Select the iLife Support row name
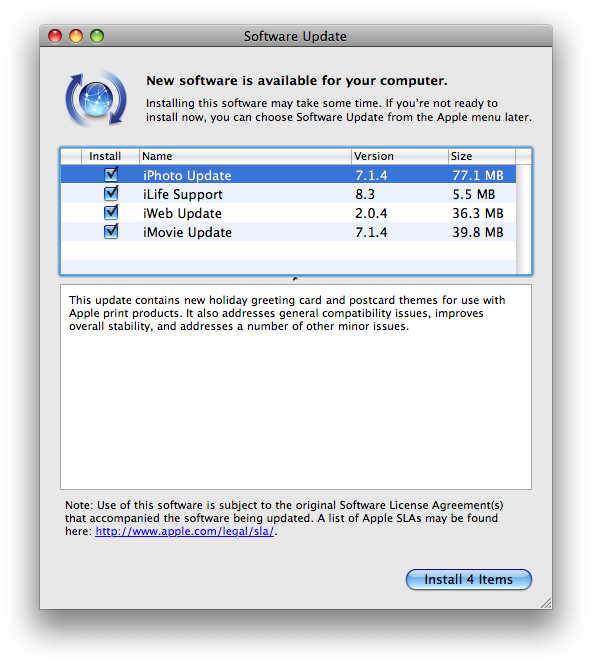 pyautogui.click(x=183, y=194)
